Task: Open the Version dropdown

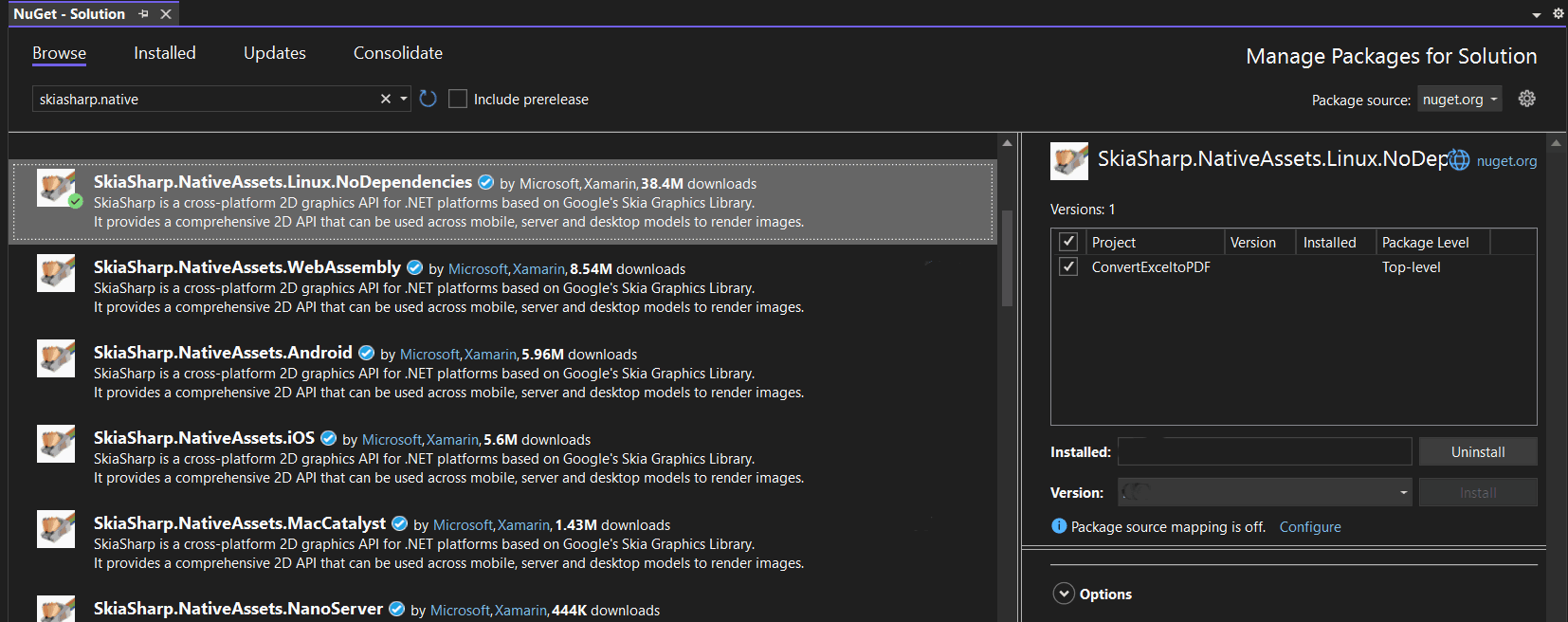Action: [1265, 492]
